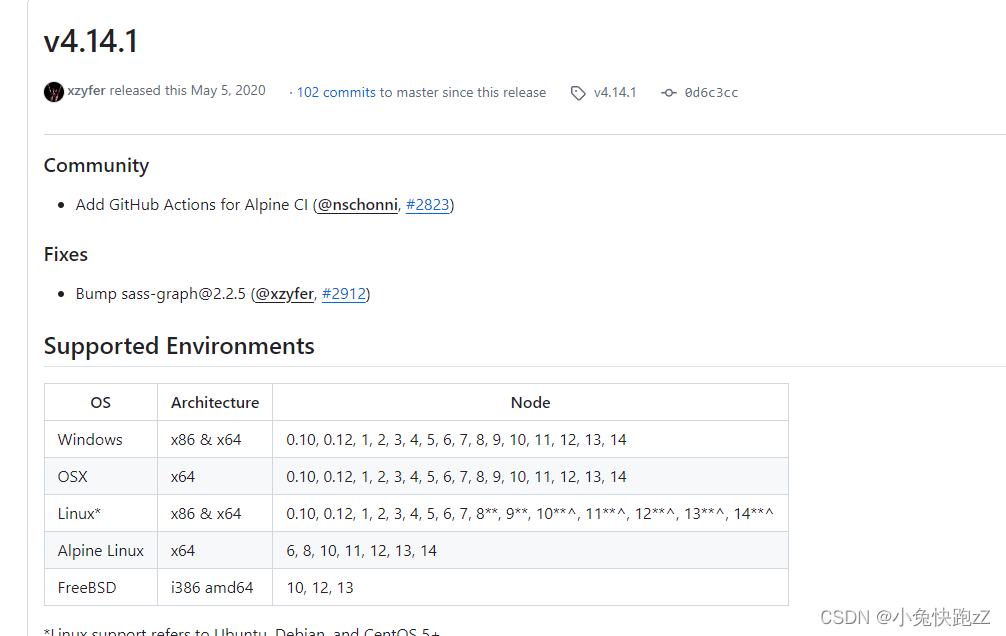Click the Supported Environments heading
Viewport: 1006px width, 636px height.
point(179,347)
